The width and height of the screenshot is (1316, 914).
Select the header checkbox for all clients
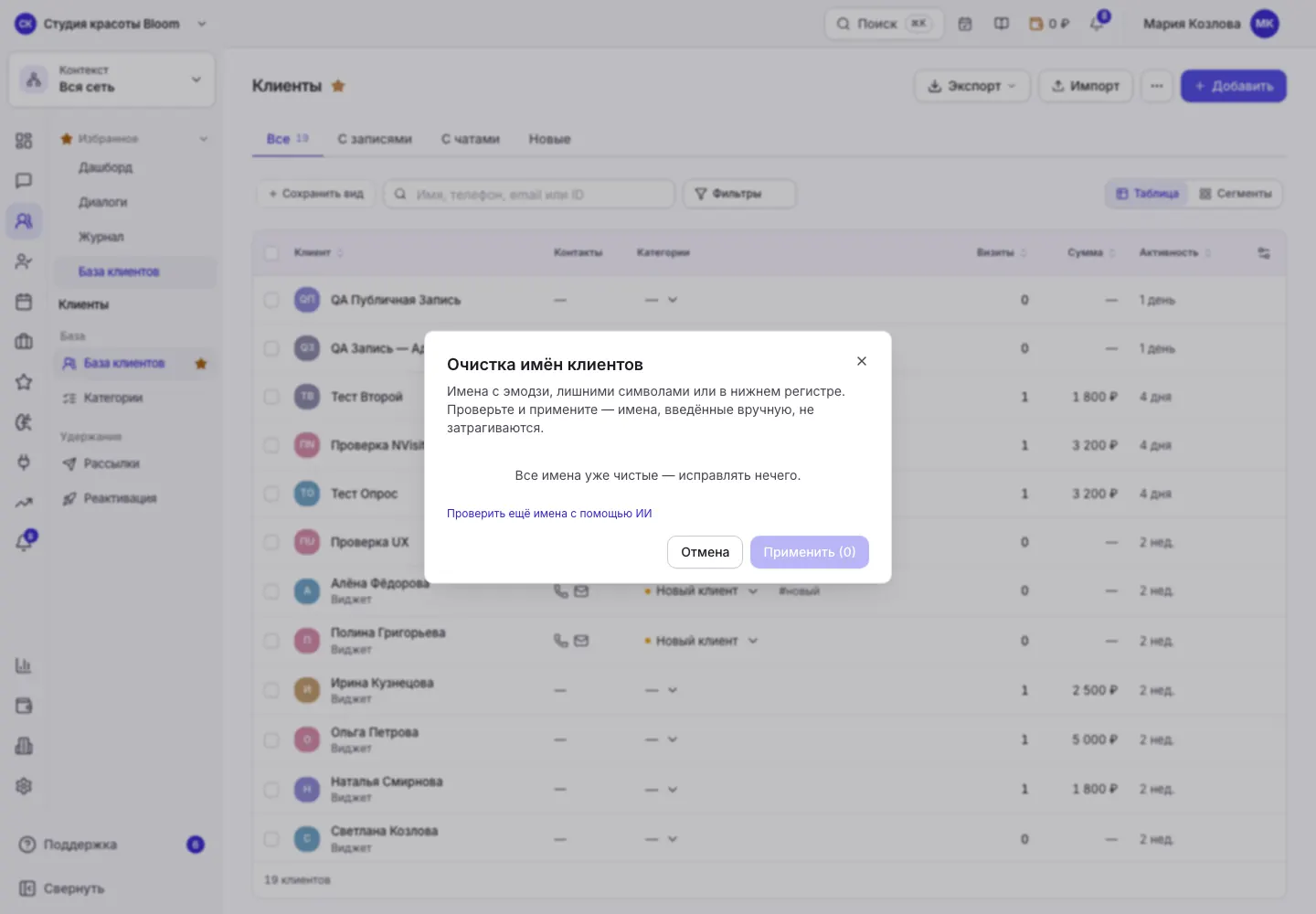click(x=271, y=253)
